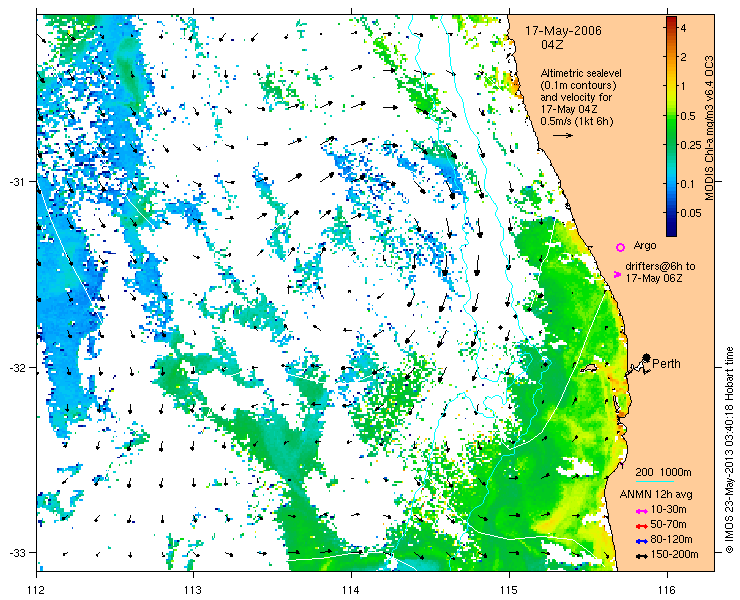Click the latitude axis label -32

[x=17, y=367]
